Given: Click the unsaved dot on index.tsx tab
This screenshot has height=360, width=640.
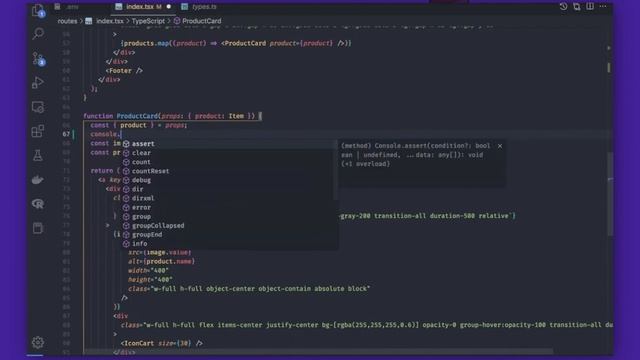Looking at the screenshot, I should coord(169,7).
